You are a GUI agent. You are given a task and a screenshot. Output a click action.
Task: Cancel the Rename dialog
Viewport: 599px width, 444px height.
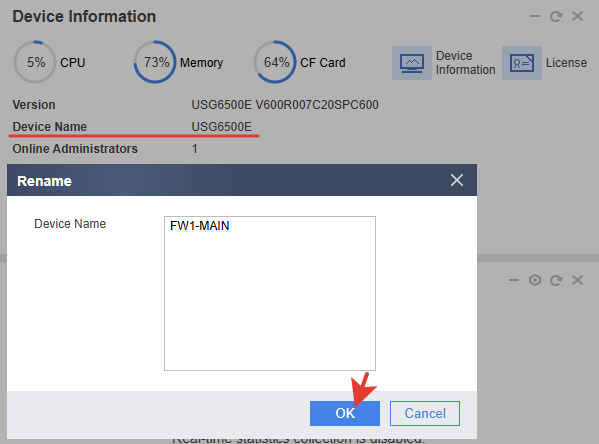click(x=425, y=413)
